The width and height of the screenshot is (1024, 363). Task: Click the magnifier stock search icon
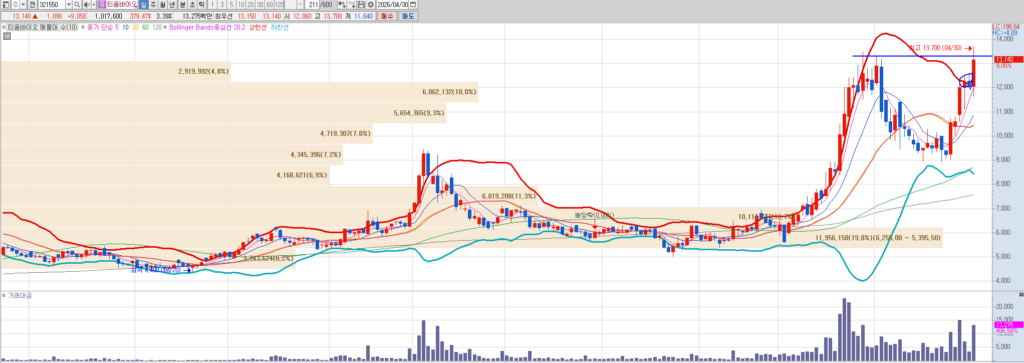pyautogui.click(x=76, y=5)
